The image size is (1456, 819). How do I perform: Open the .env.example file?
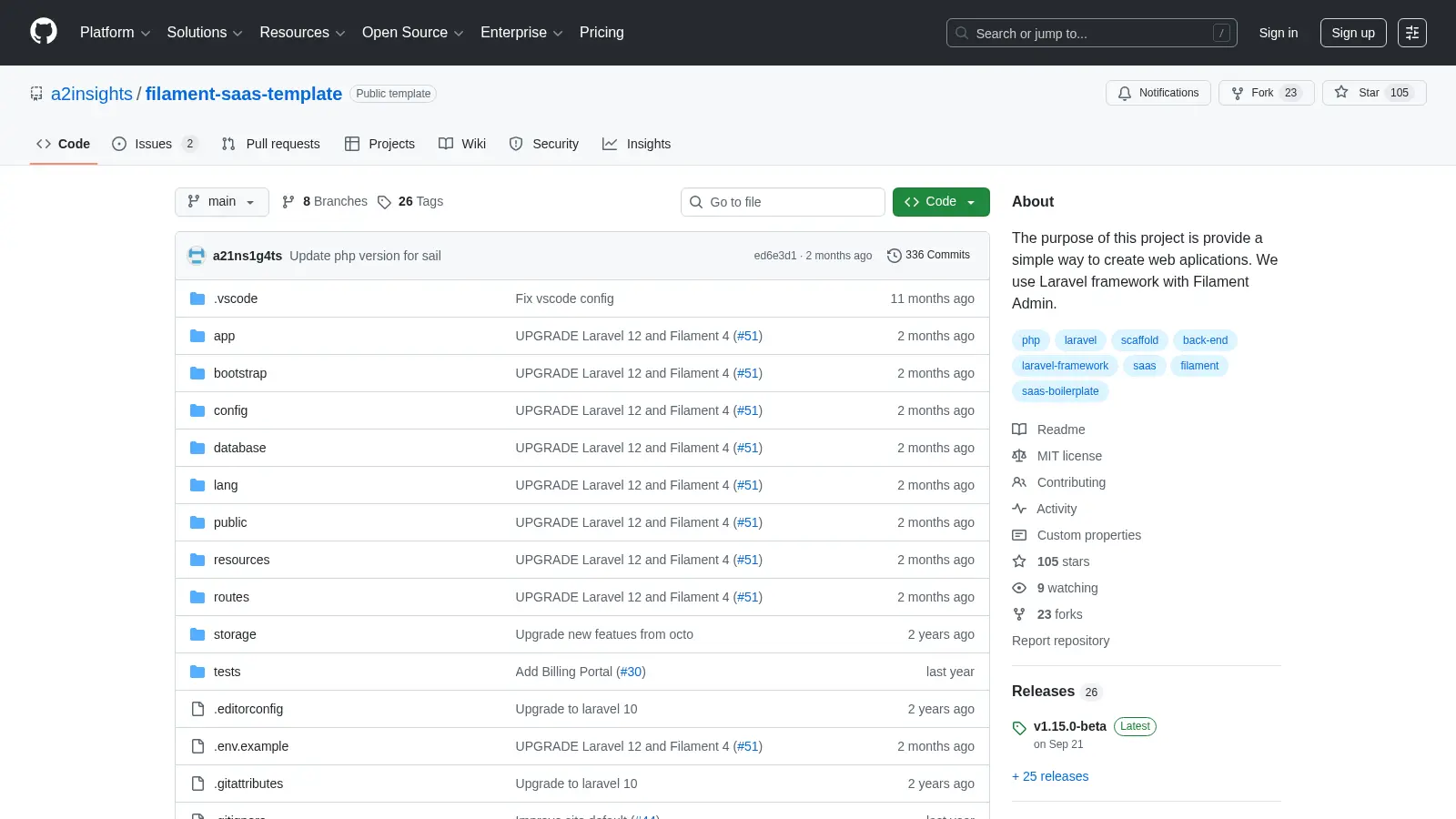click(x=251, y=746)
